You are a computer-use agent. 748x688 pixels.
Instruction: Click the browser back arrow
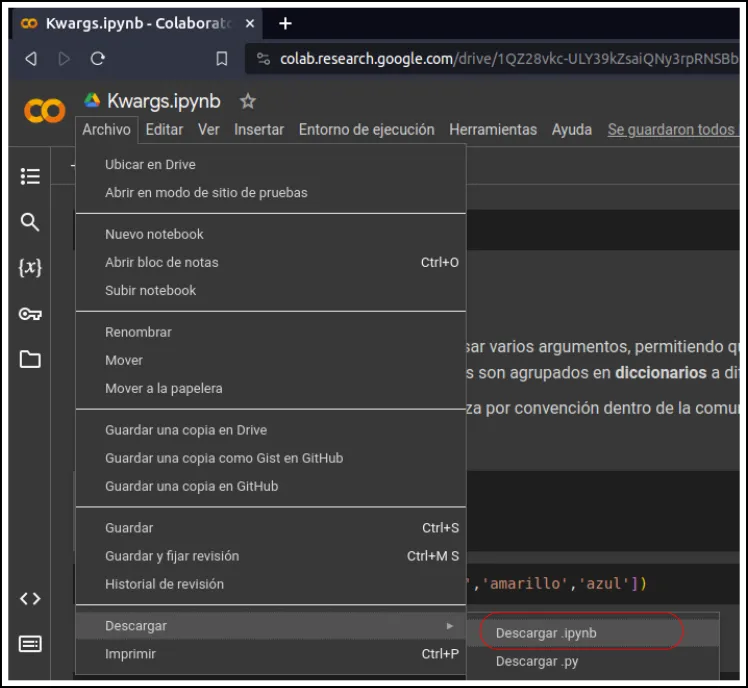[31, 59]
